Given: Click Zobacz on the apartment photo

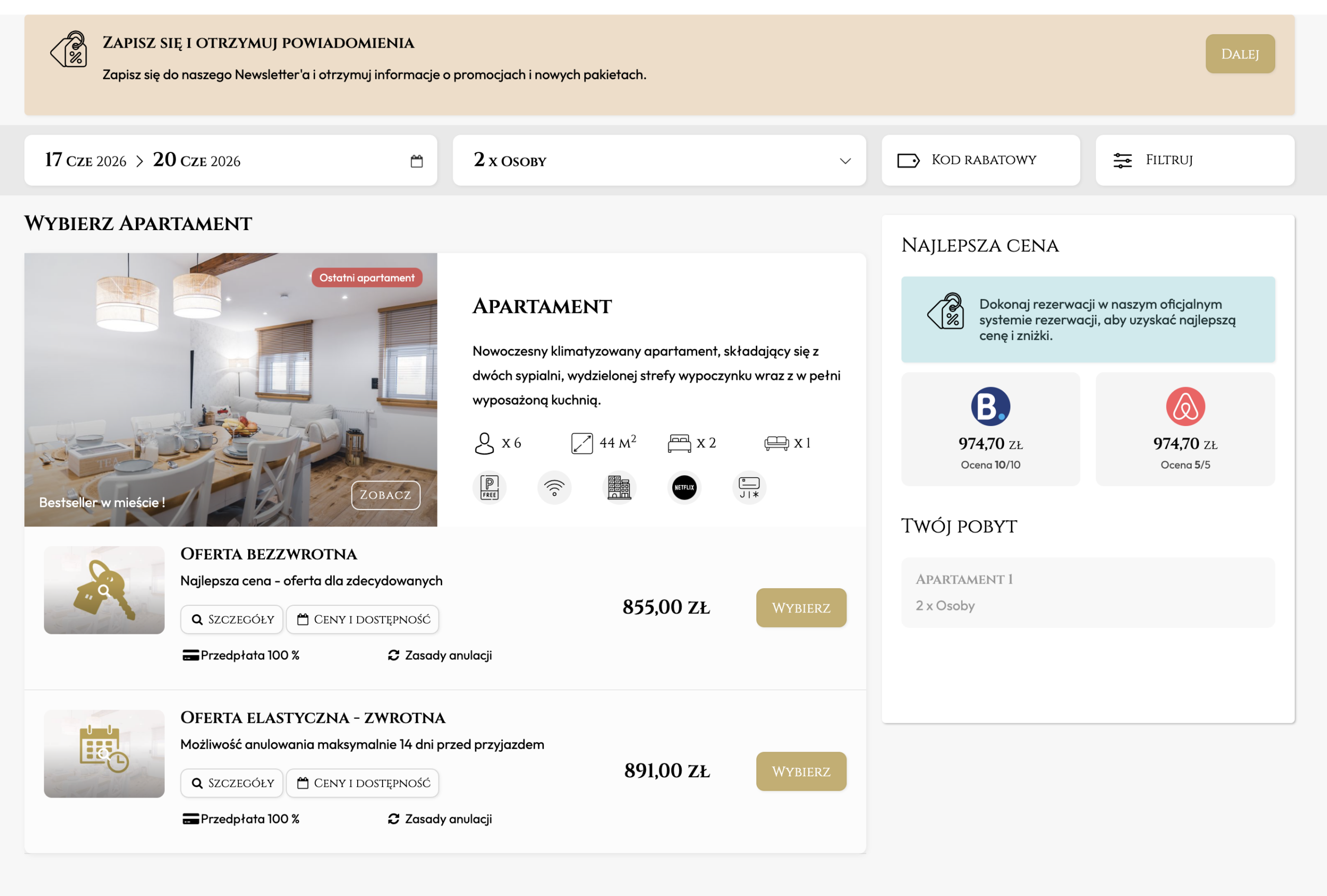Looking at the screenshot, I should tap(386, 495).
